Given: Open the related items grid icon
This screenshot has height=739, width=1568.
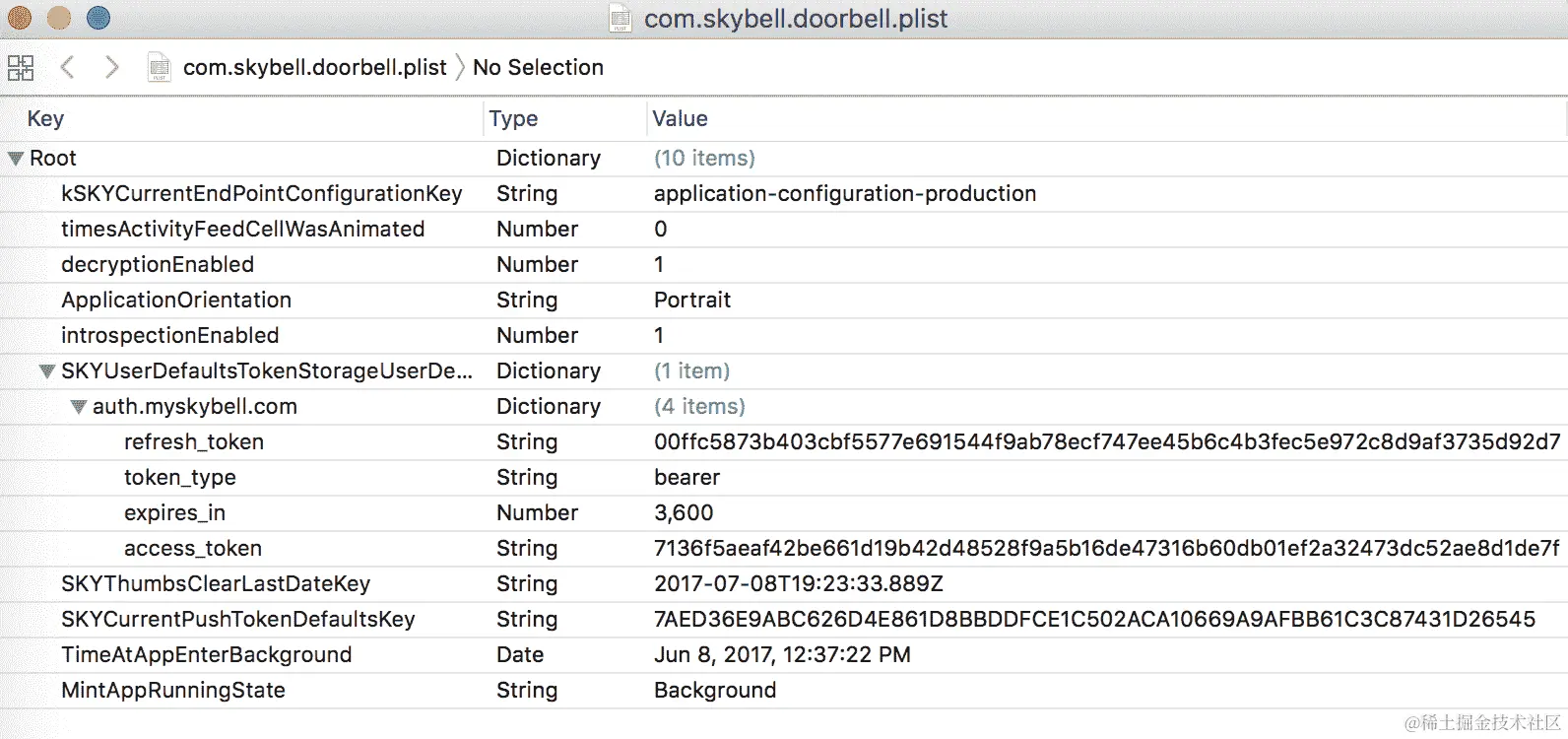Looking at the screenshot, I should coord(21,67).
